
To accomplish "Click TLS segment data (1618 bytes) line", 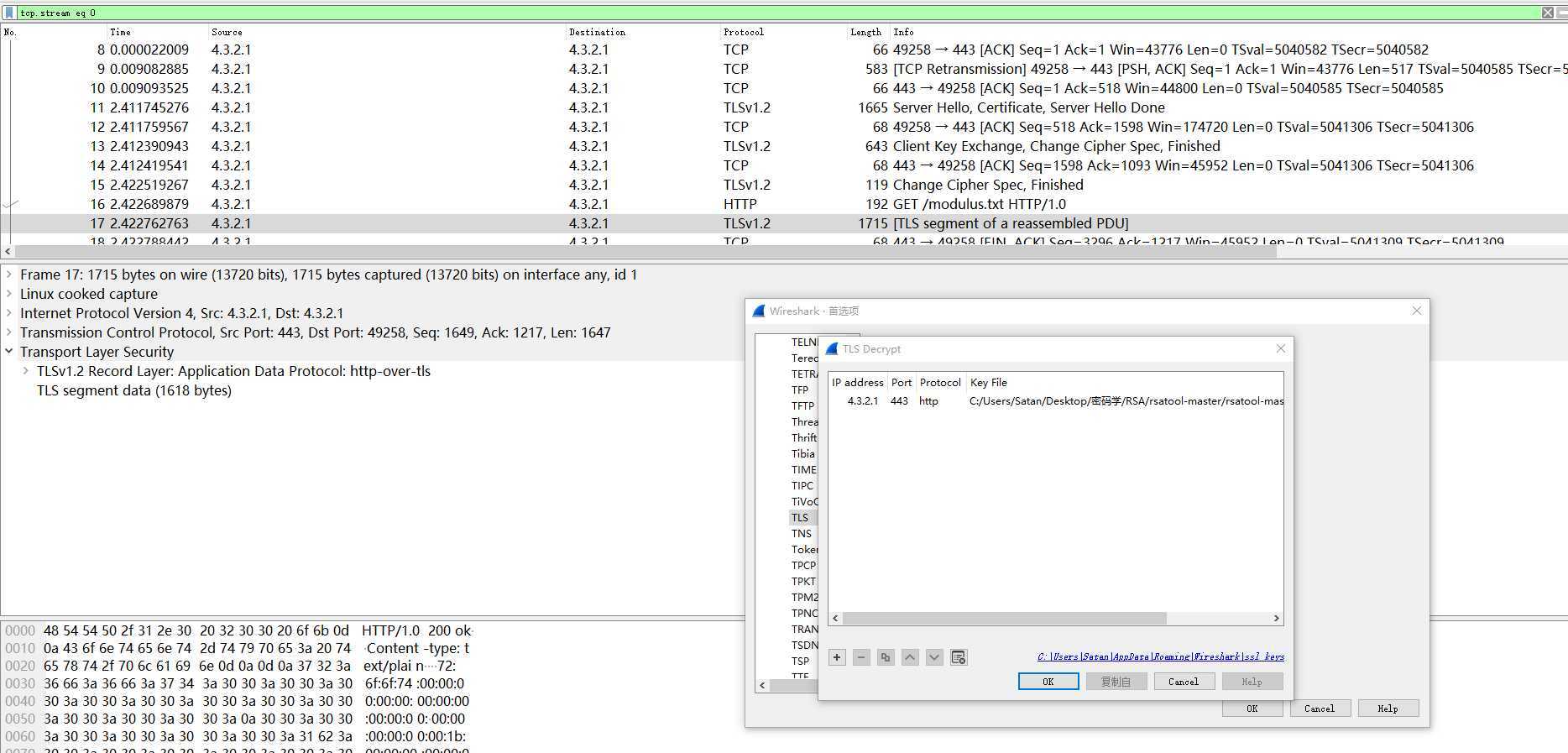I will 134,390.
